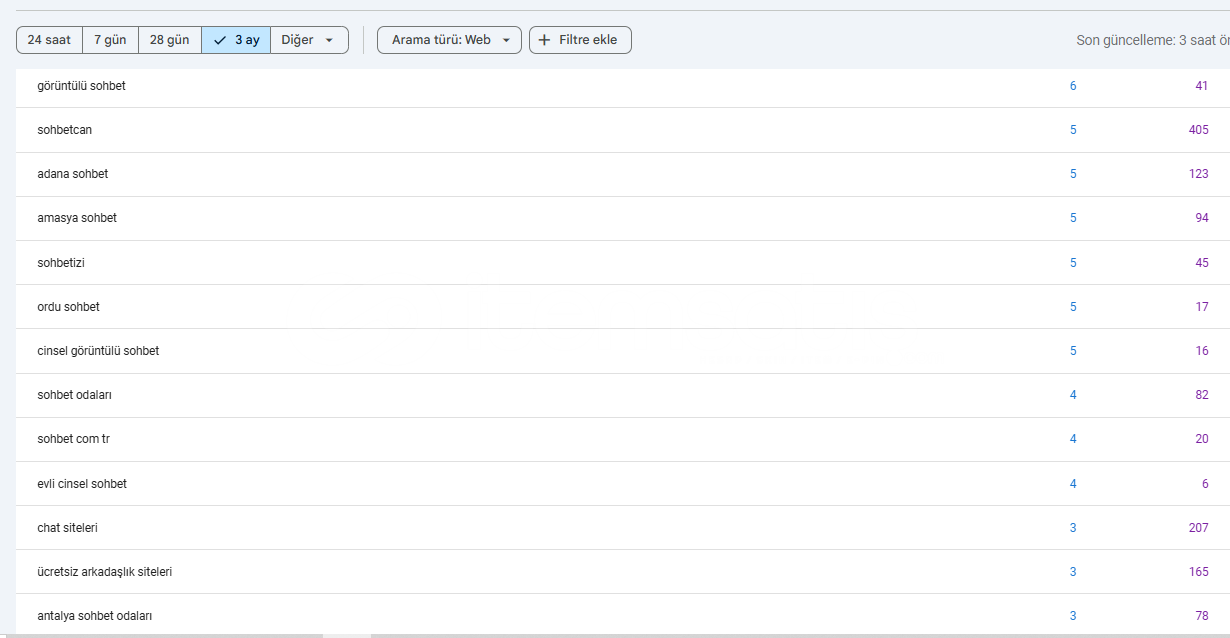Click the Filtre ekle button
Screen dimensions: 1230x638
click(580, 40)
